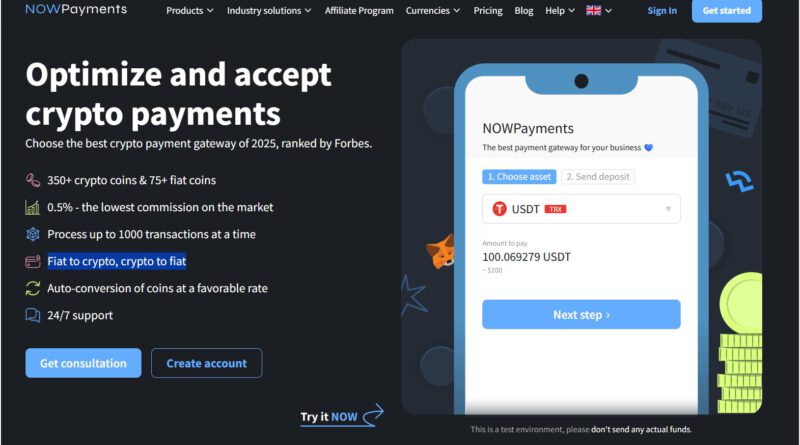Open the USDT asset dropdown
Image resolution: width=800 pixels, height=445 pixels.
click(581, 209)
